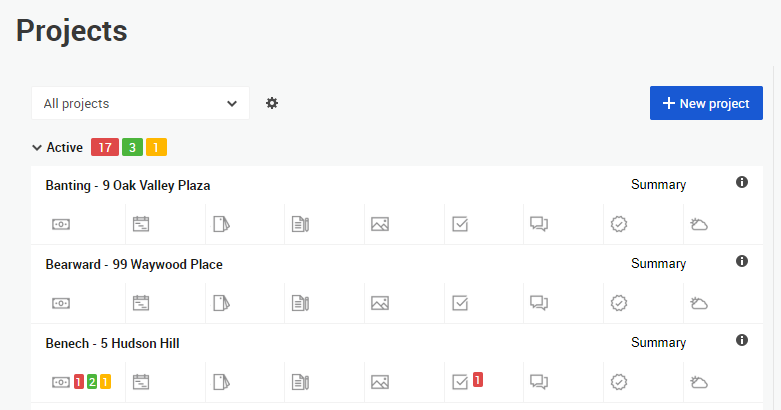Click the info icon for Banting project
This screenshot has width=781, height=410.
pyautogui.click(x=742, y=182)
